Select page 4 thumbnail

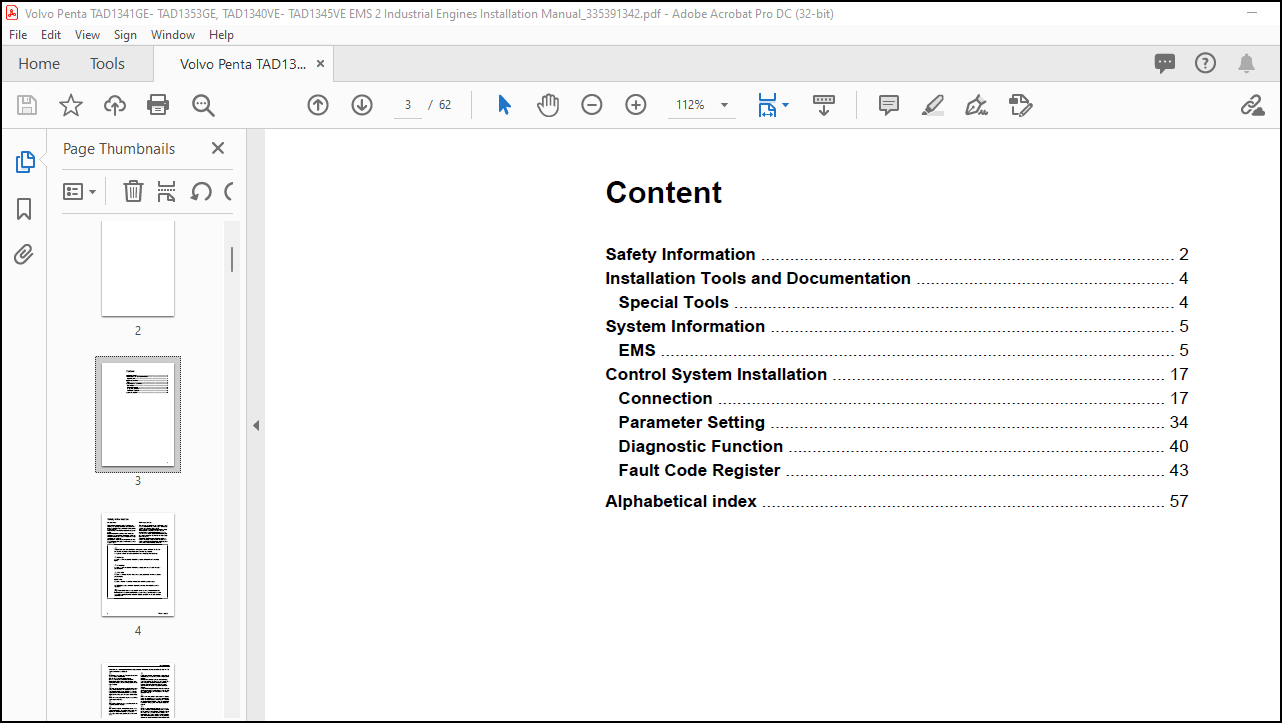pos(138,565)
